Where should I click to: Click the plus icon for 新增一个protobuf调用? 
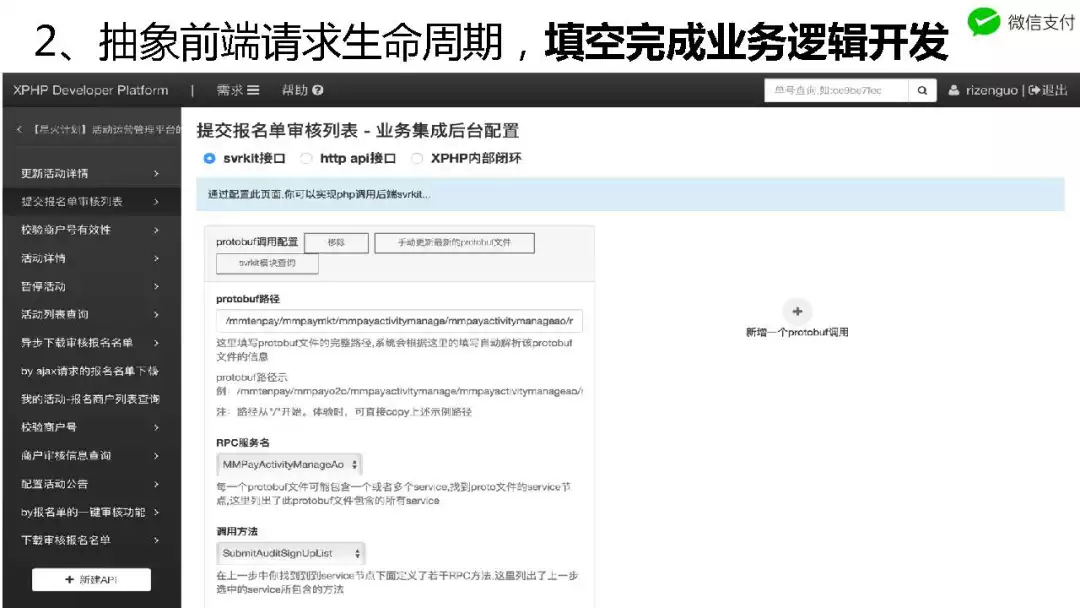pos(797,311)
